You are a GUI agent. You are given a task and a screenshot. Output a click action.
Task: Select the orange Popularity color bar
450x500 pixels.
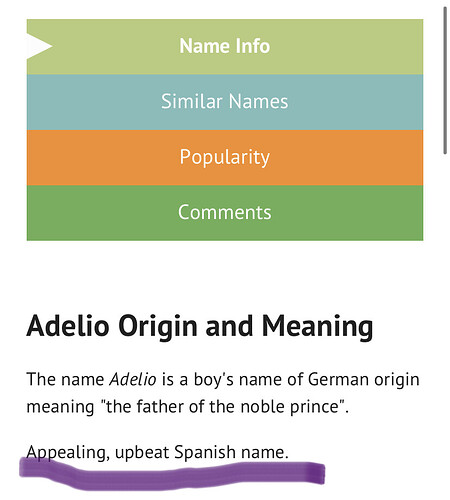pyautogui.click(x=225, y=158)
